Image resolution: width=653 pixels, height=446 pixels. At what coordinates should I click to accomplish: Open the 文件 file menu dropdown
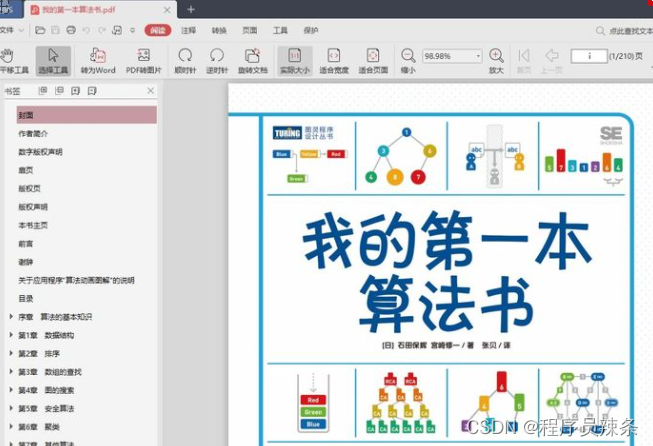pos(12,30)
